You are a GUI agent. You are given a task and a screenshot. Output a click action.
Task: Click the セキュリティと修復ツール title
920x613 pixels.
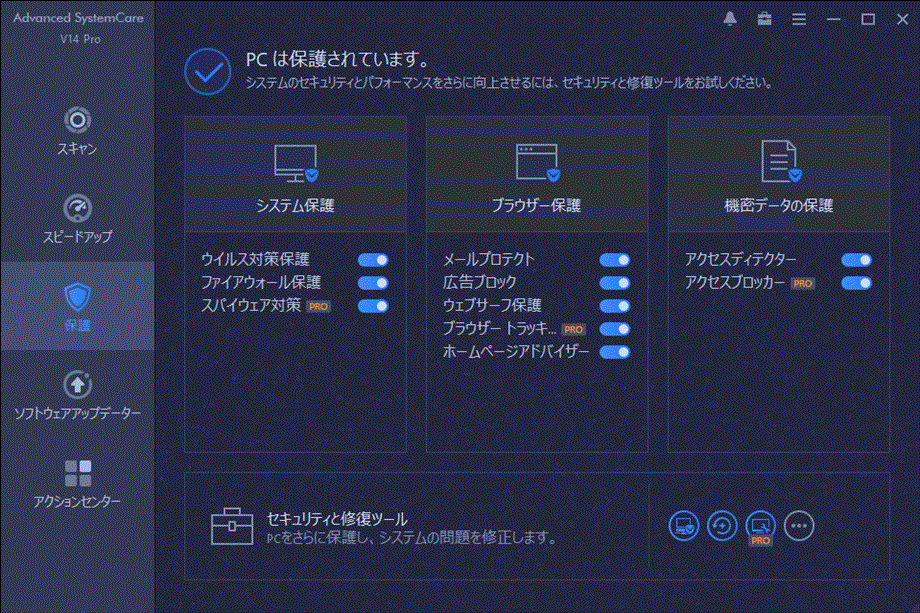(x=337, y=519)
